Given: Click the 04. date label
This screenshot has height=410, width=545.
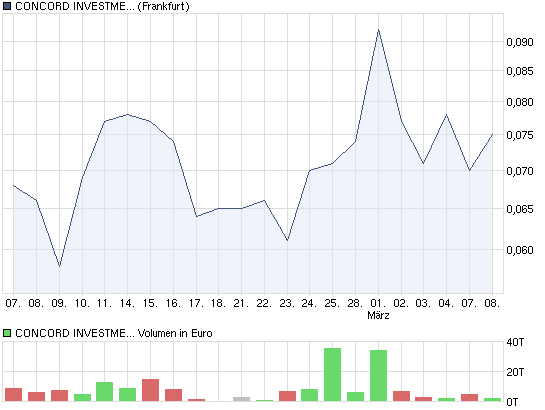Looking at the screenshot, I should click(x=446, y=303).
